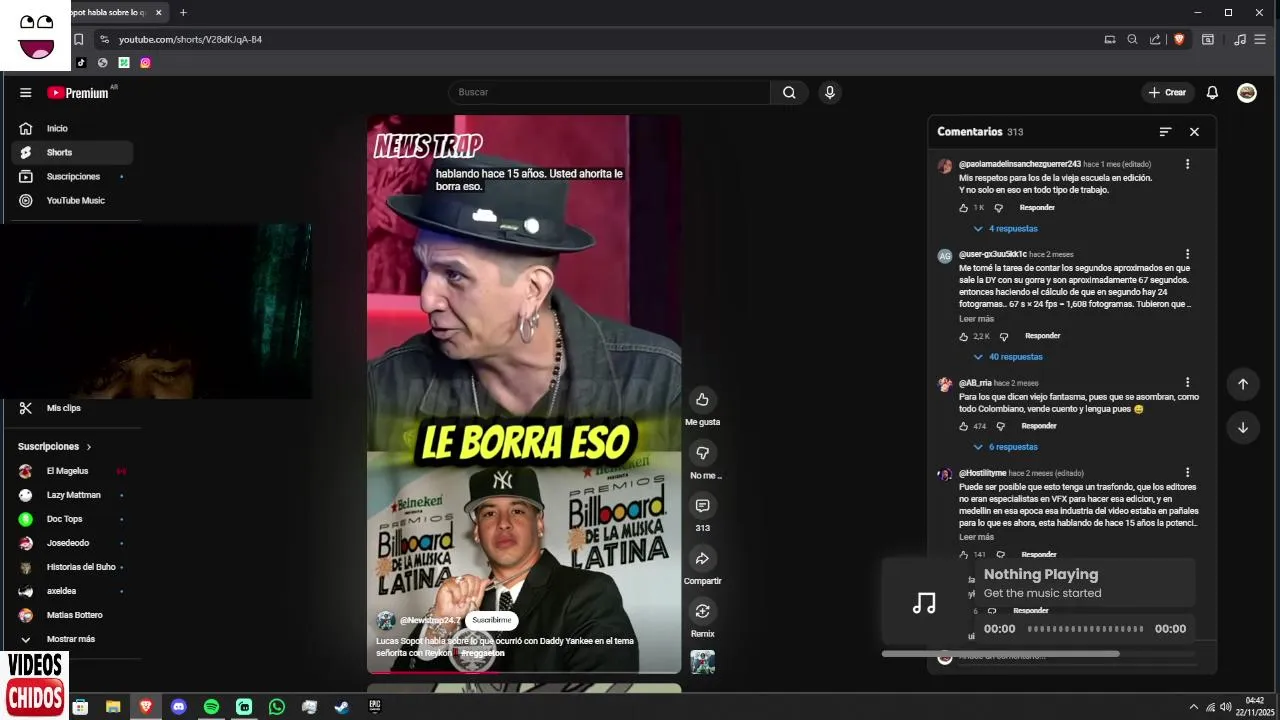The image size is (1280, 720).
Task: Reply to paolamadelinsanchezguerrer243's comment
Action: (1037, 208)
